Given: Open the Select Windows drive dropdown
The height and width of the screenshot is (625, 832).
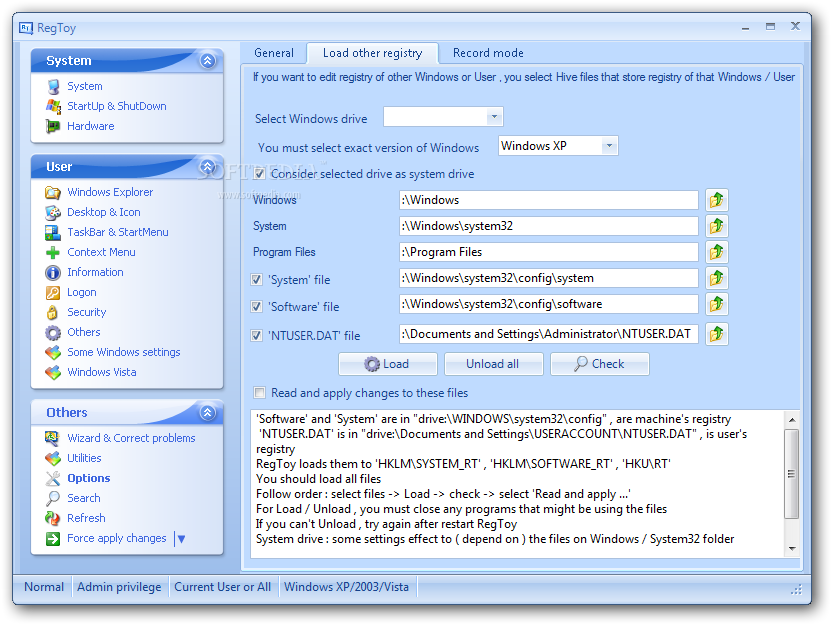Looking at the screenshot, I should coord(494,117).
